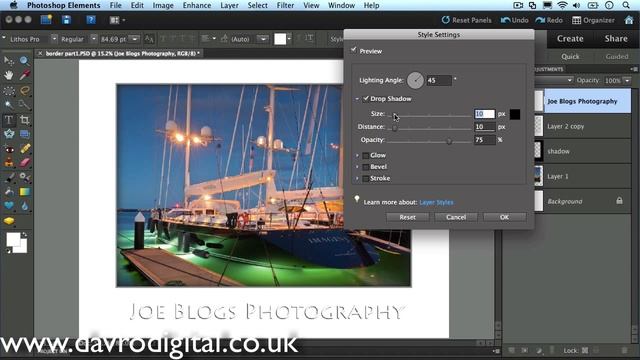Select the Gradient tool
Image resolution: width=640 pixels, height=360 pixels.
click(24, 192)
